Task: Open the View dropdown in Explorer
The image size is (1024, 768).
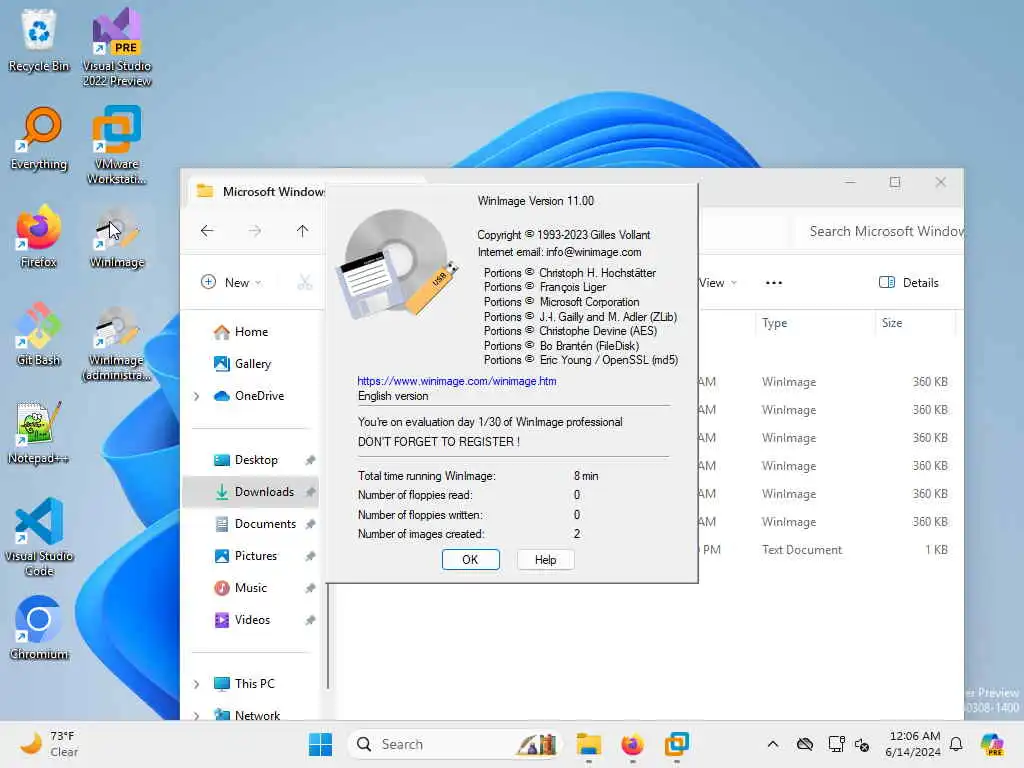Action: (x=717, y=283)
